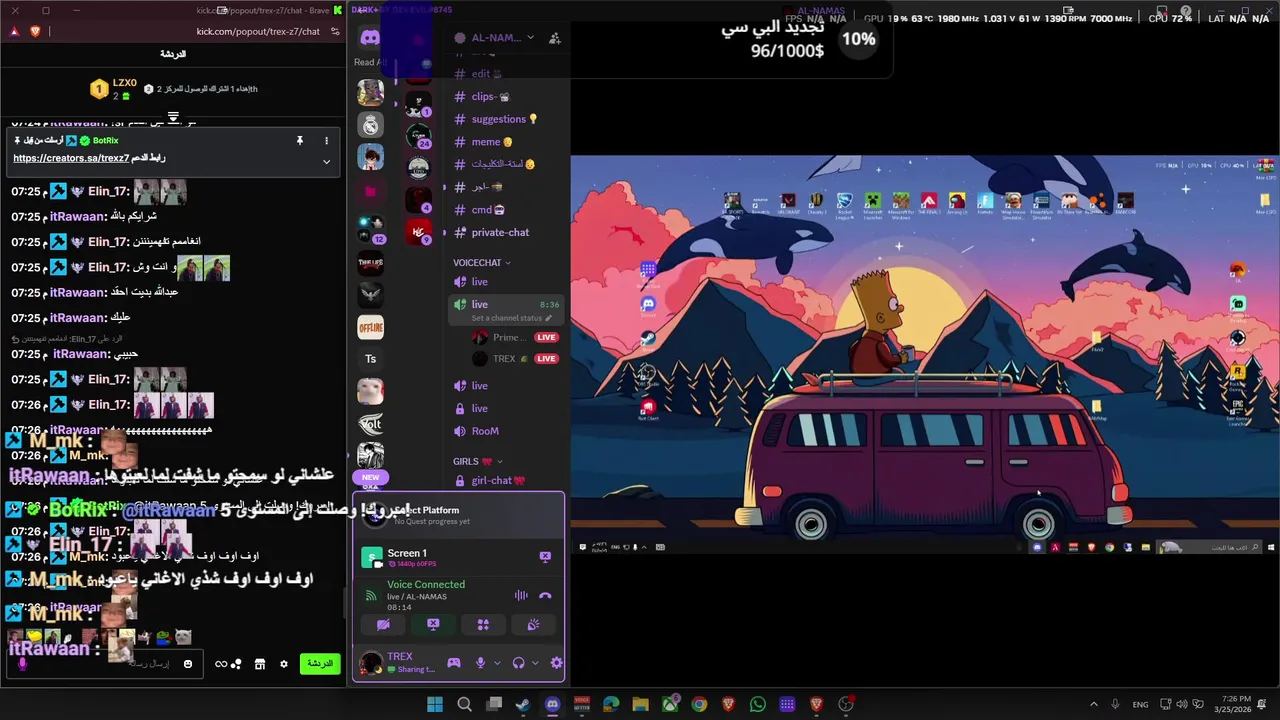This screenshot has height=720, width=1280.
Task: Click Read All in Discord server bar
Action: [370, 62]
